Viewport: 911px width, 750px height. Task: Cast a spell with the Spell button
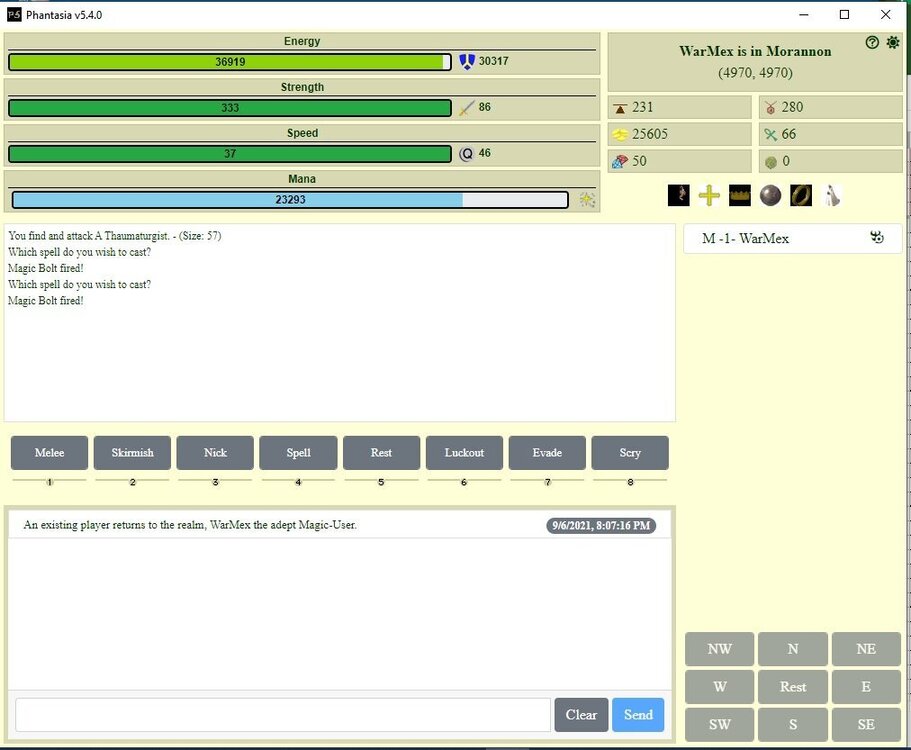(298, 453)
